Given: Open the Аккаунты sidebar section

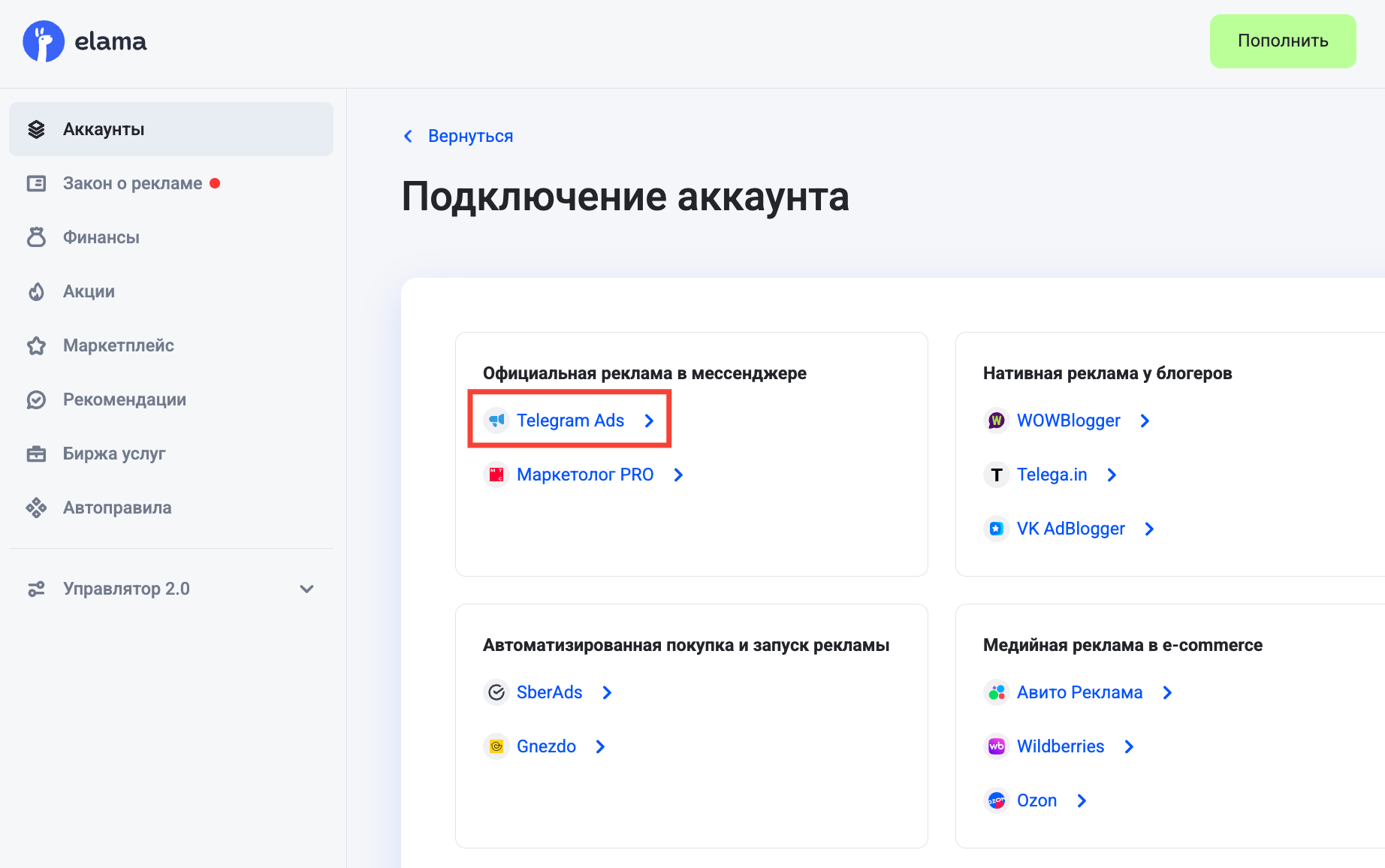Looking at the screenshot, I should pos(104,129).
